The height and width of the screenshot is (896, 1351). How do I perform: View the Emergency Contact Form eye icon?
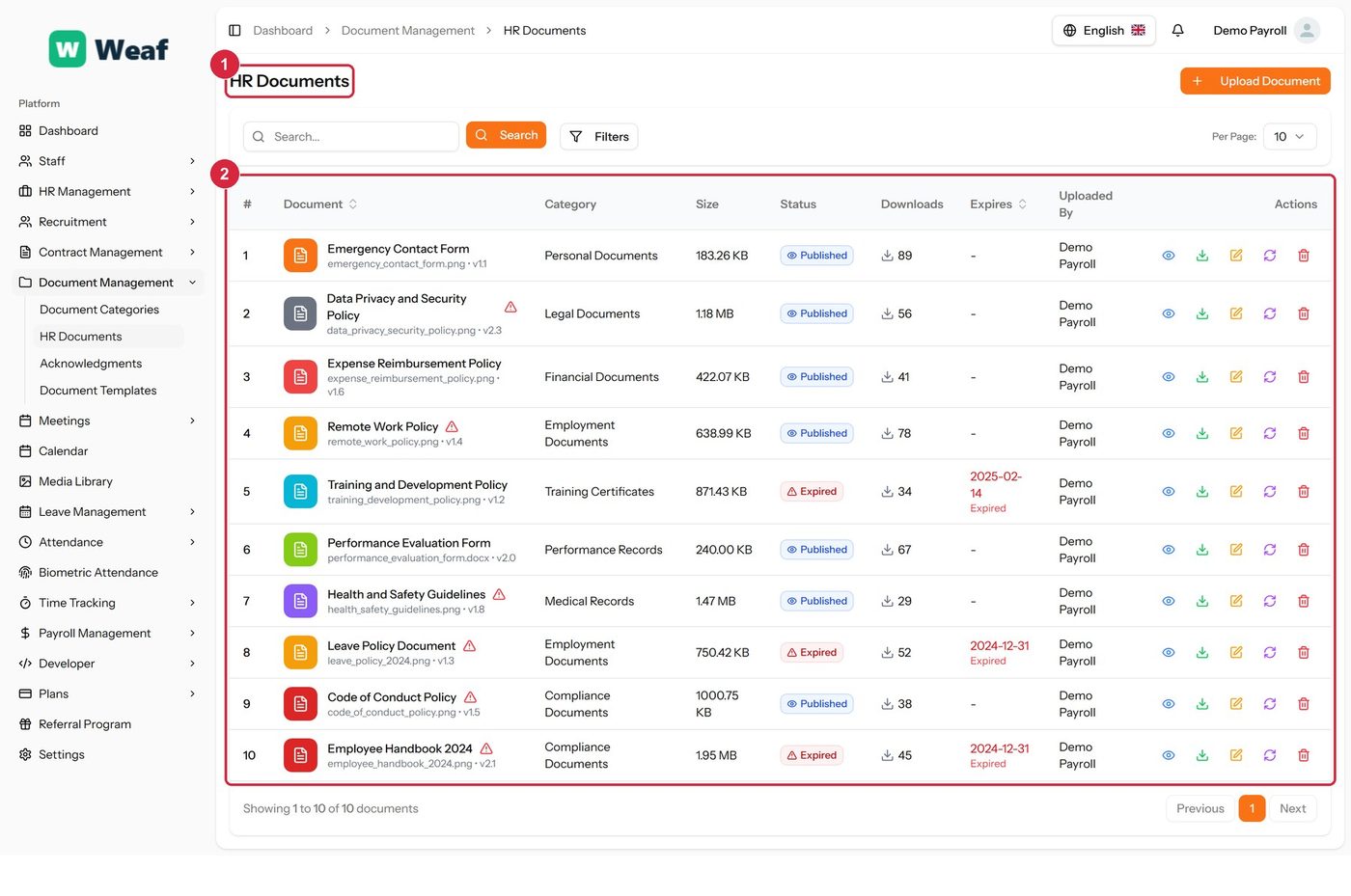(x=1169, y=256)
